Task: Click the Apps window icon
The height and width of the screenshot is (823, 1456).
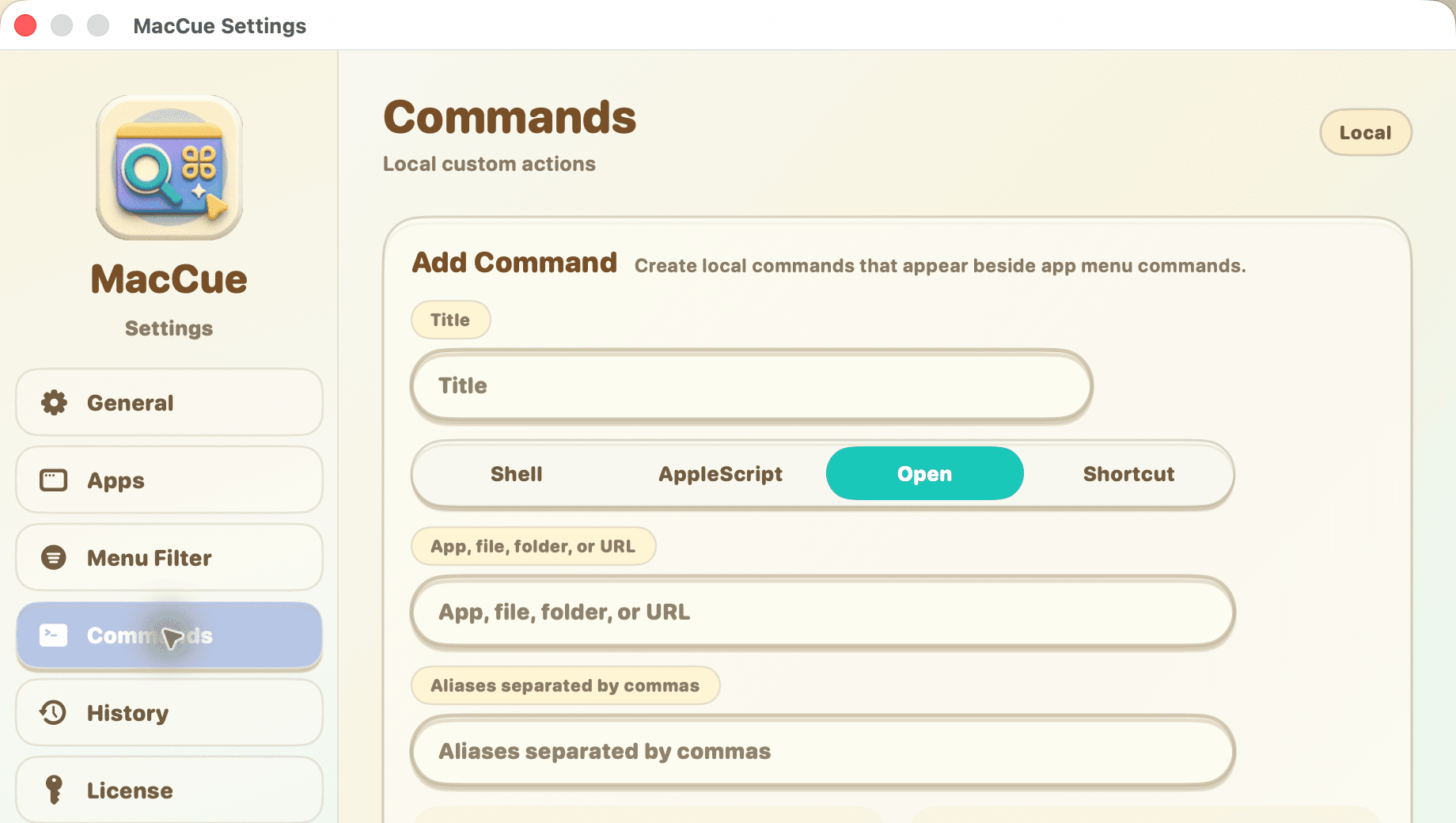Action: point(54,480)
